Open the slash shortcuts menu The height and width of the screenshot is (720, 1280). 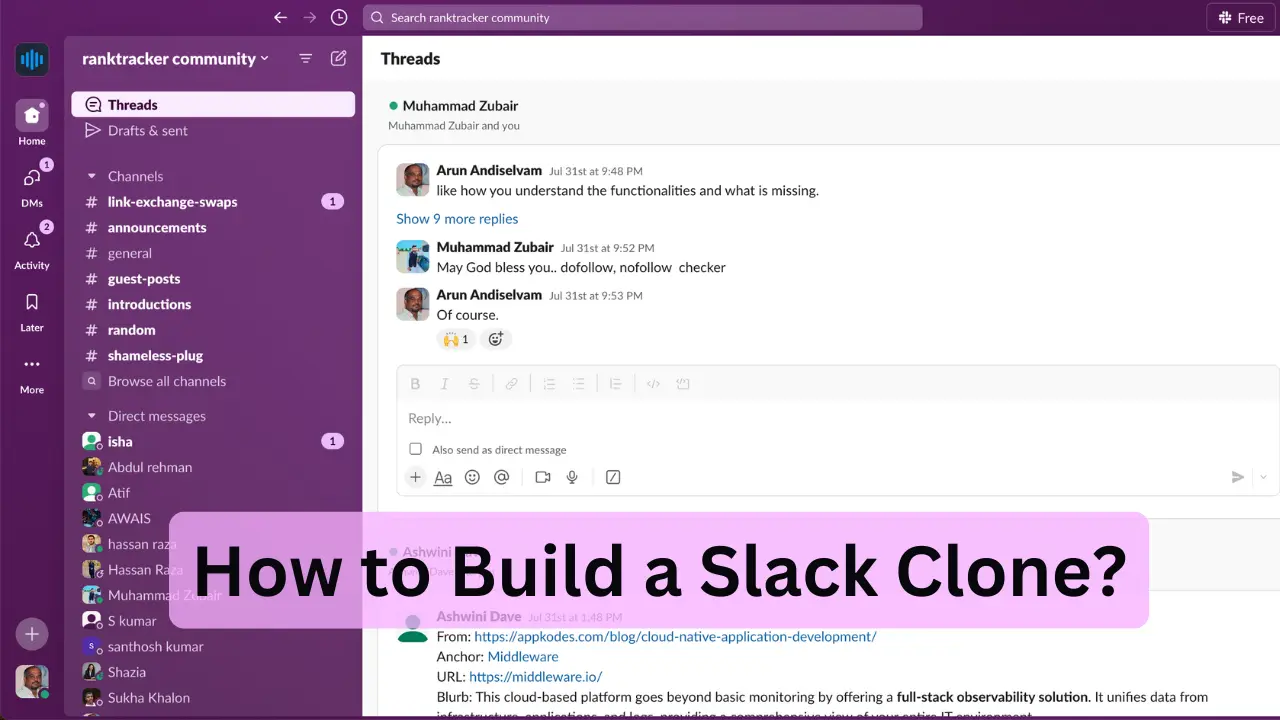(x=613, y=477)
